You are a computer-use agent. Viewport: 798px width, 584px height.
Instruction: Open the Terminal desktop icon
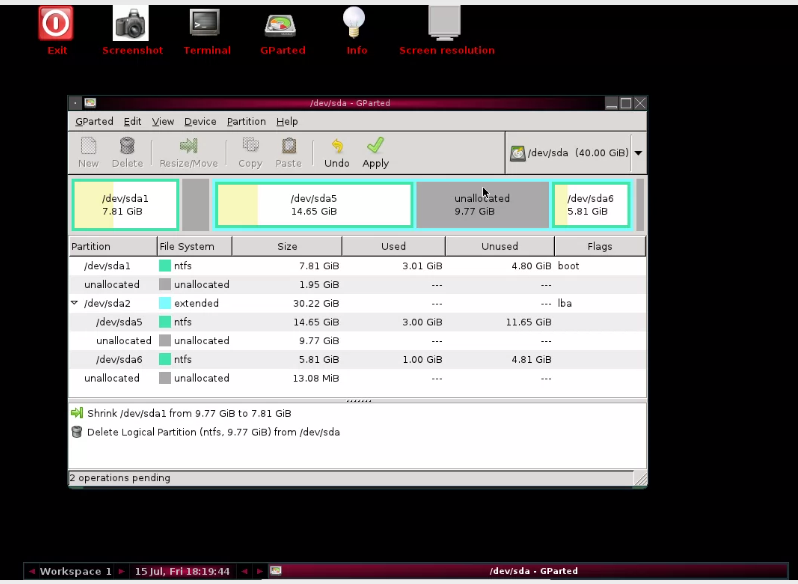click(x=205, y=23)
